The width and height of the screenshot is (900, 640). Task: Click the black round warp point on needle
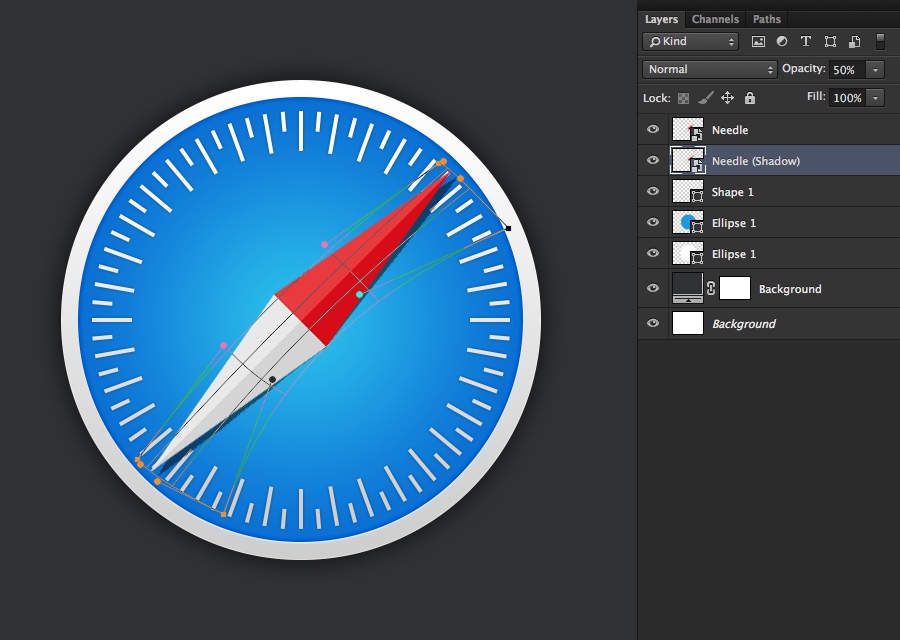pos(273,379)
